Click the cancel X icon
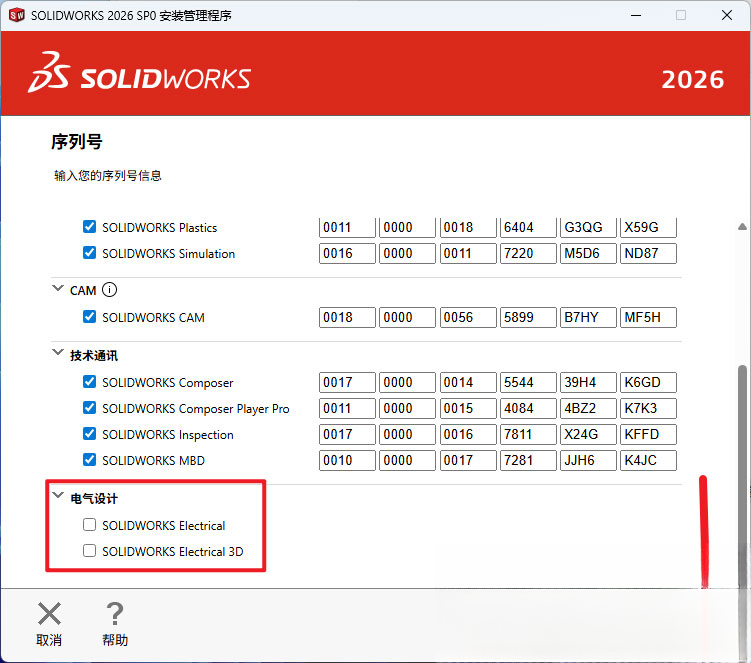The width and height of the screenshot is (751, 663). (49, 614)
